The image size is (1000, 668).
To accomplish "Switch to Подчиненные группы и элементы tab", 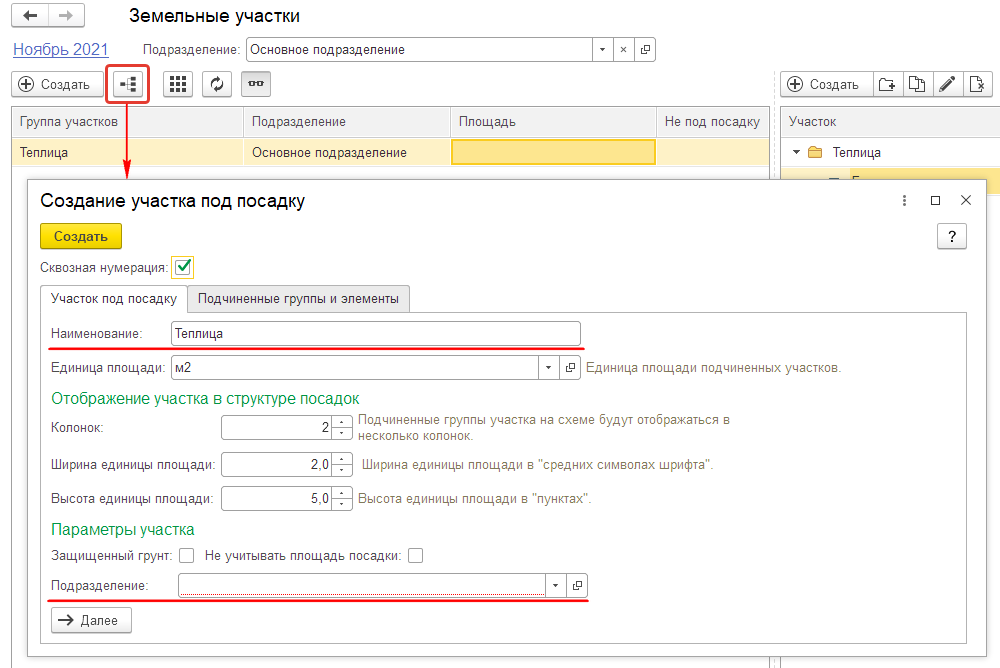I will 298,298.
